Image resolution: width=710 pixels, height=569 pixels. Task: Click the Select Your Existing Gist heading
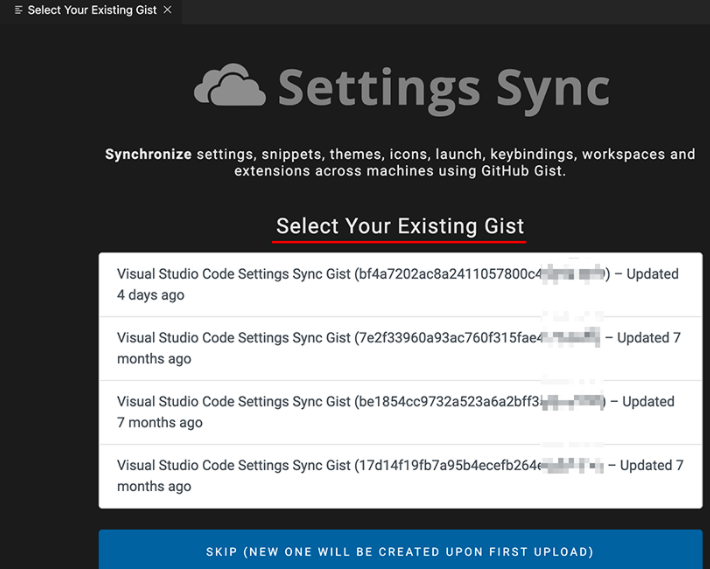coord(400,226)
